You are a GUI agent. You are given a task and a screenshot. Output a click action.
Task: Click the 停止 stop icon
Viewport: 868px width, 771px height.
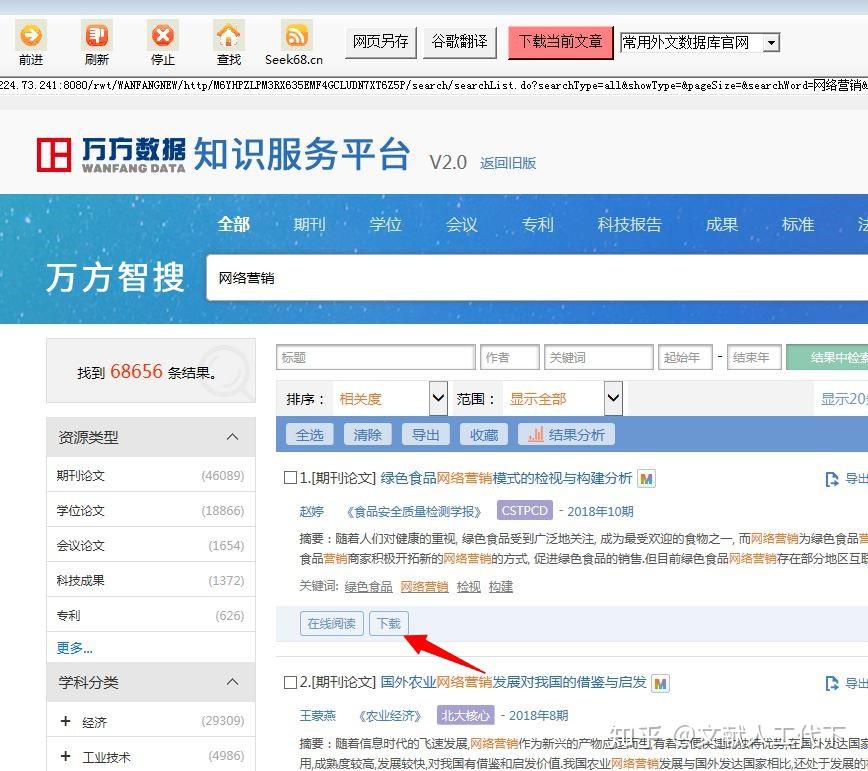coord(163,35)
